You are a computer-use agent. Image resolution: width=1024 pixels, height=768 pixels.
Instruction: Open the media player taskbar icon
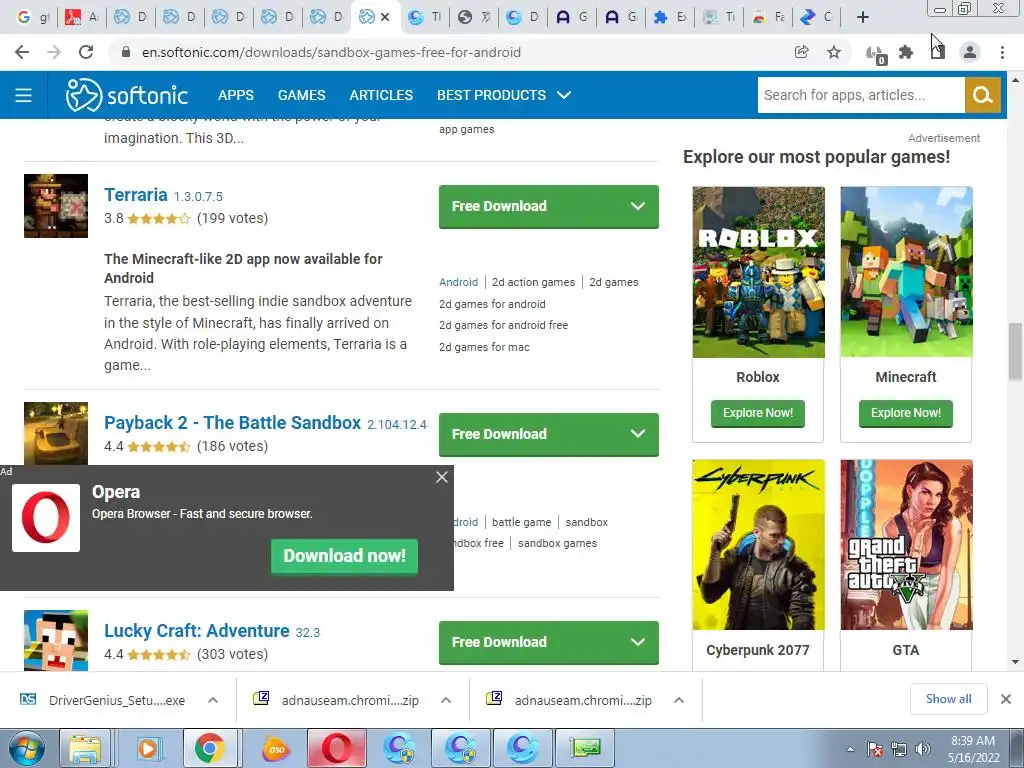pos(148,748)
